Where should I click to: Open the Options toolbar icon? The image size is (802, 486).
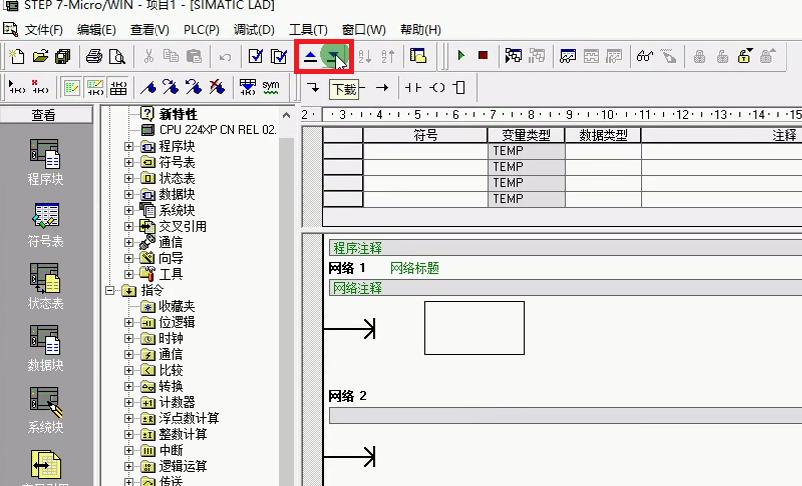418,55
